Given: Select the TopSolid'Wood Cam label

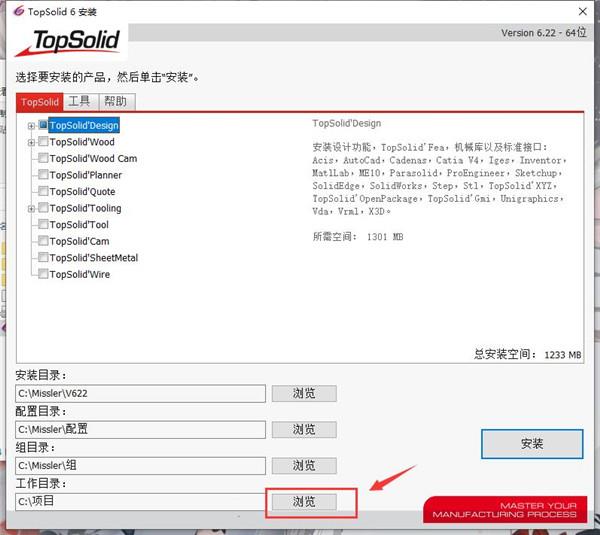Looking at the screenshot, I should click(93, 158).
